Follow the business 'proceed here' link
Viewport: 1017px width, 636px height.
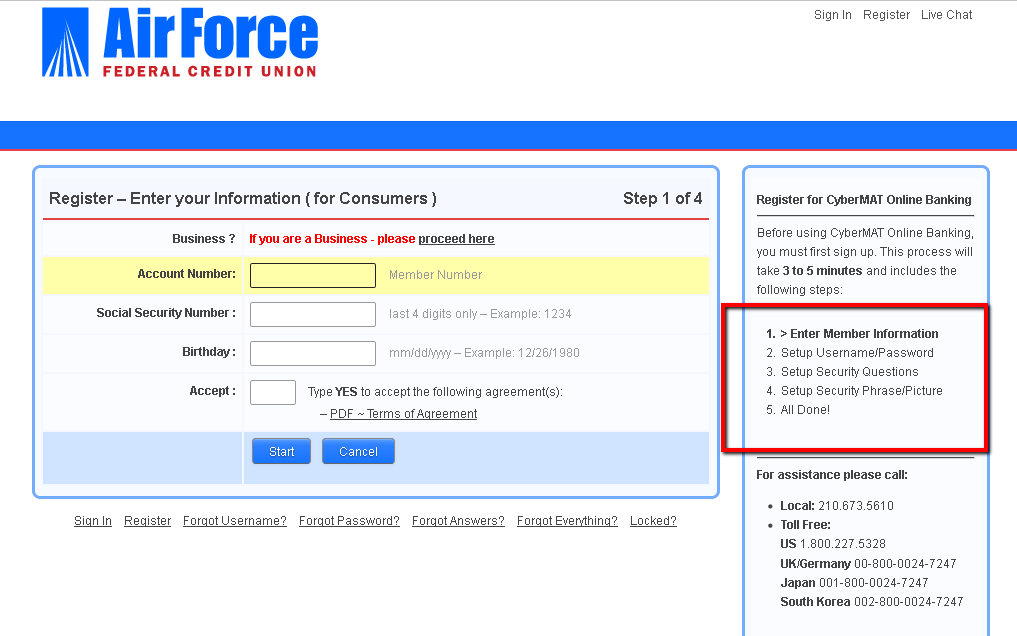point(456,239)
